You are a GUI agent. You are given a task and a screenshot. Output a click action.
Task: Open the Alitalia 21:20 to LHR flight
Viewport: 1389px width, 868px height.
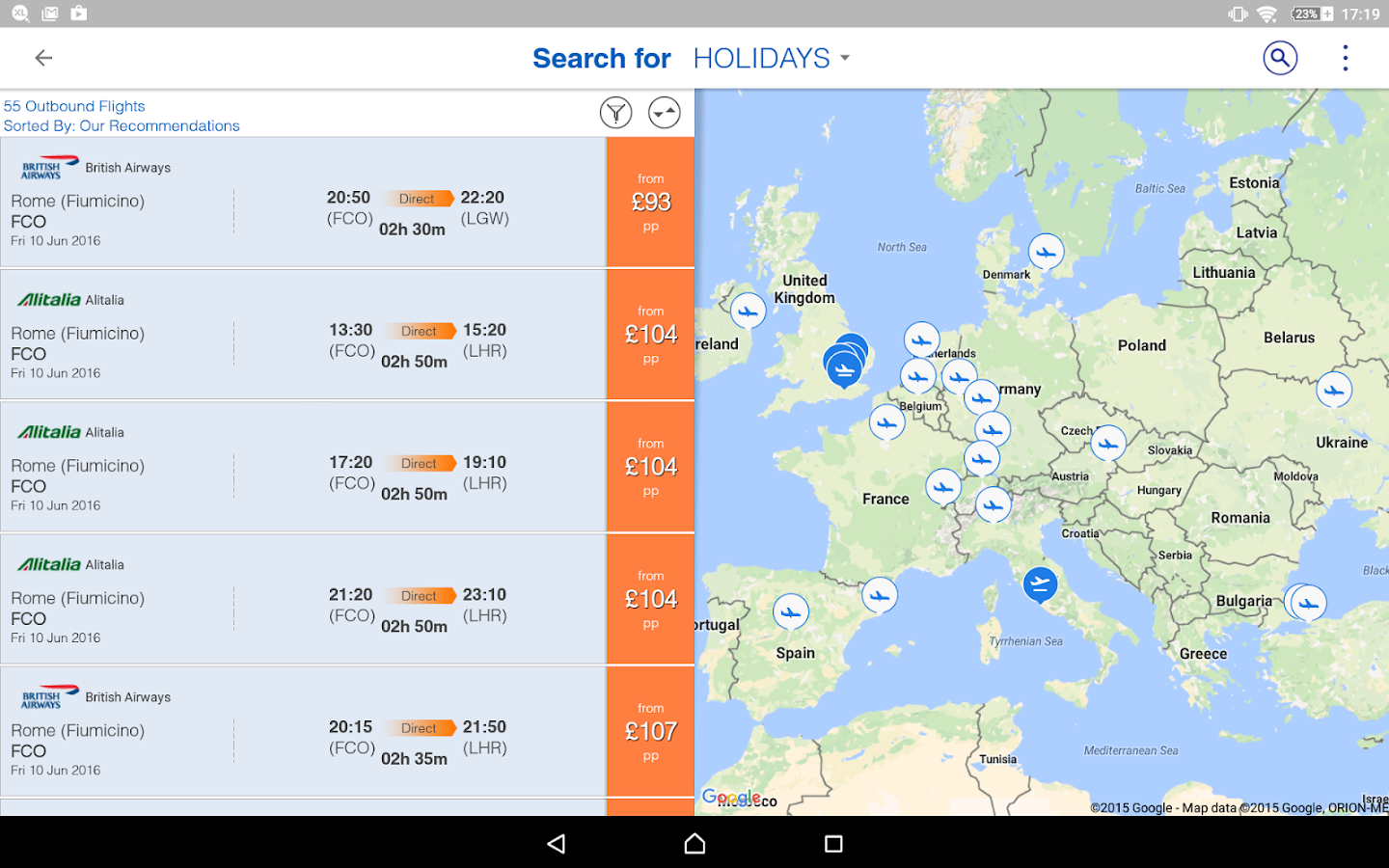[x=304, y=599]
